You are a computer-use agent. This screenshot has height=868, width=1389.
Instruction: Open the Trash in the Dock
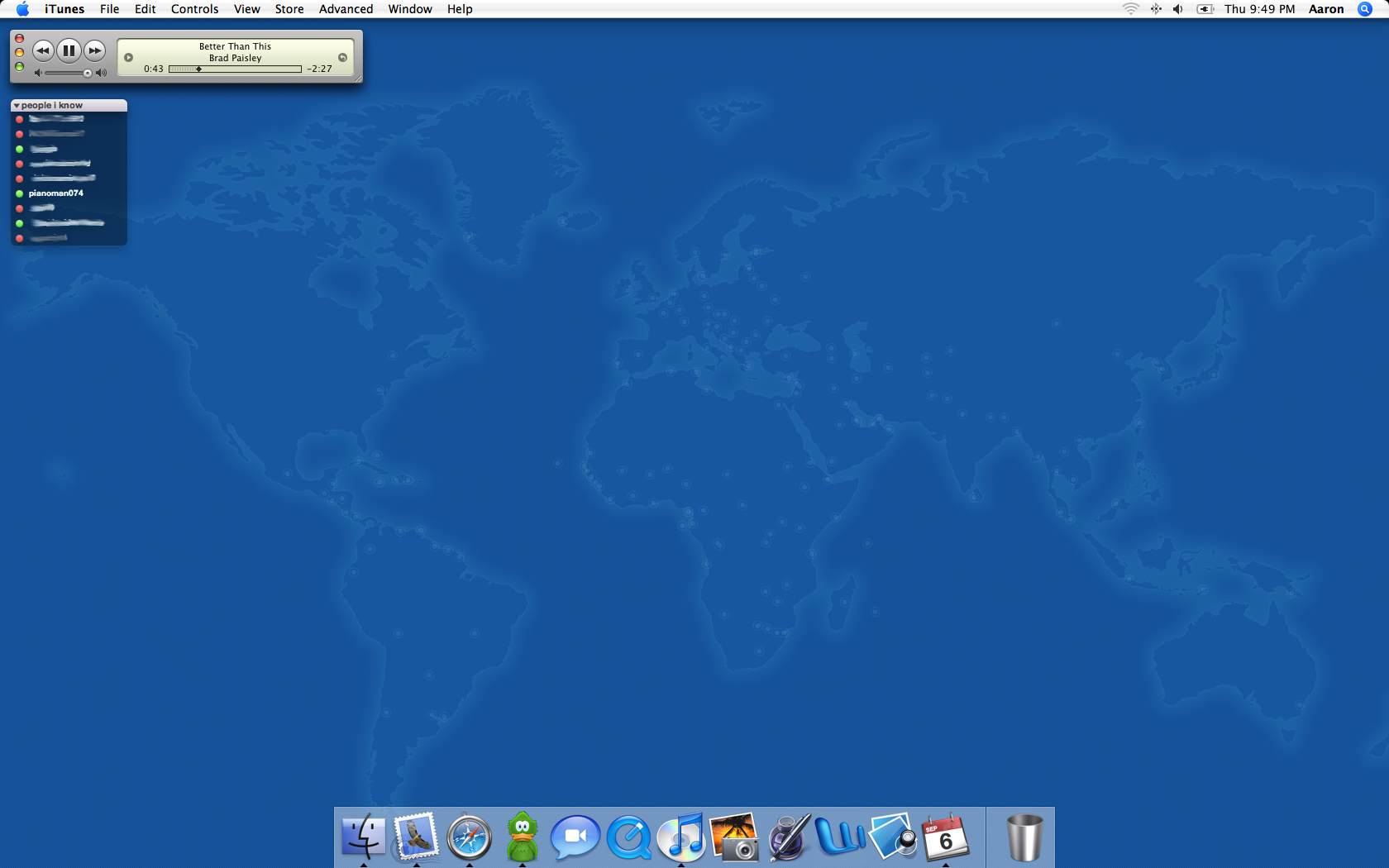[1024, 837]
